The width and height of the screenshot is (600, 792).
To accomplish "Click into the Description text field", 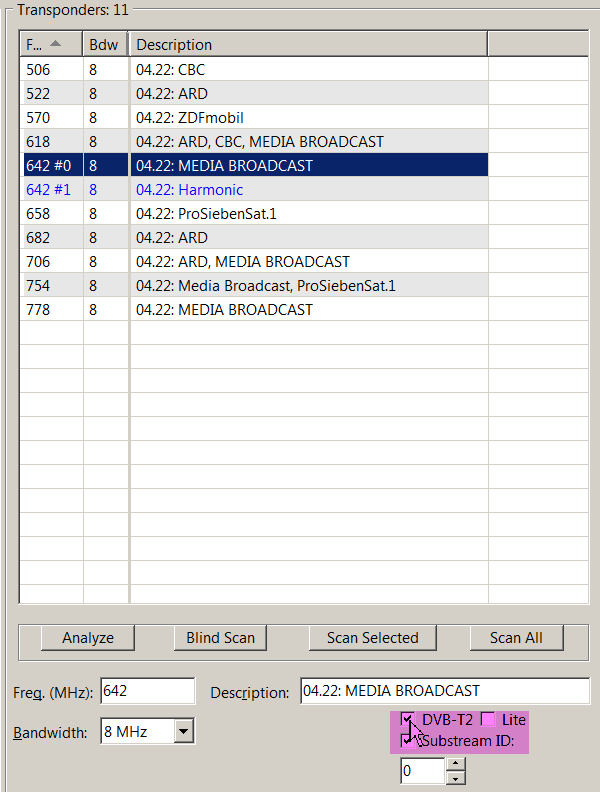I will [445, 691].
